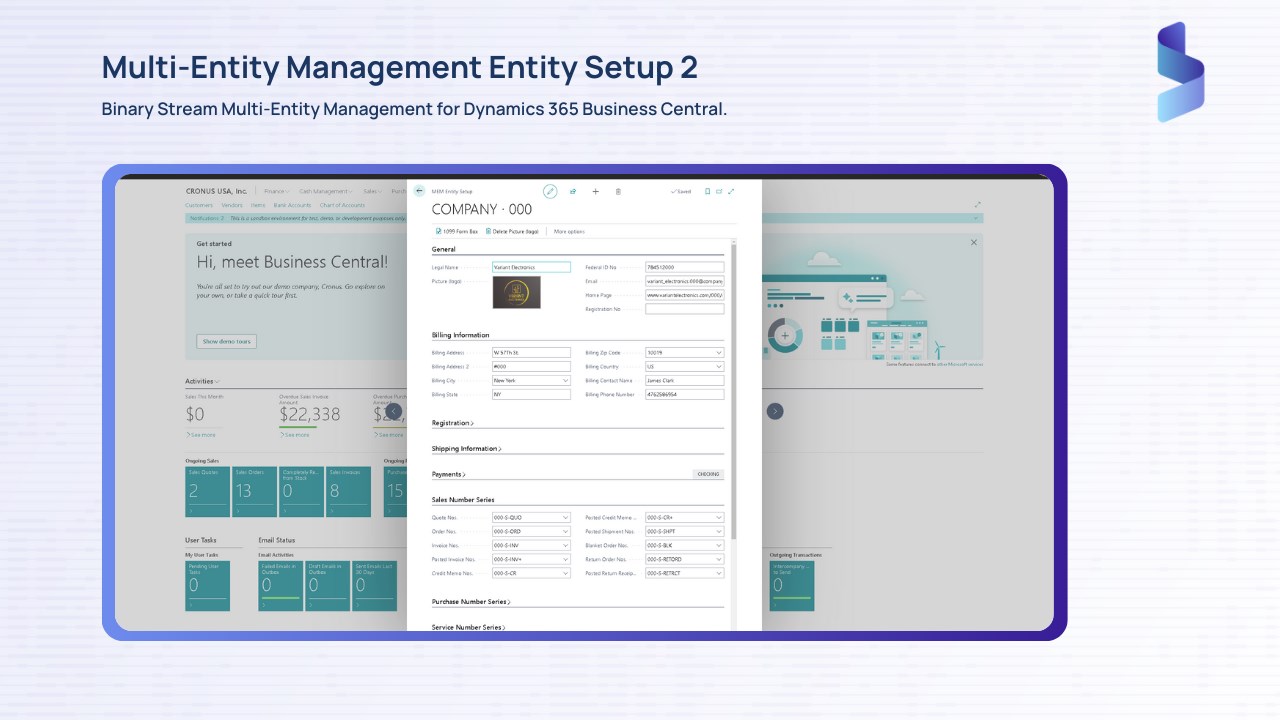Create a new record with the plus icon
The width and height of the screenshot is (1280, 720).
point(596,192)
